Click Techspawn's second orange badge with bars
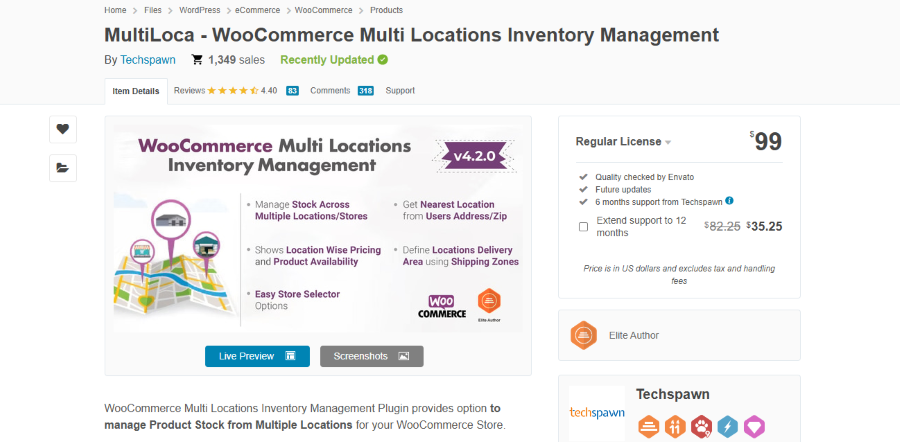Screen dimensions: 900x442 tap(675, 427)
